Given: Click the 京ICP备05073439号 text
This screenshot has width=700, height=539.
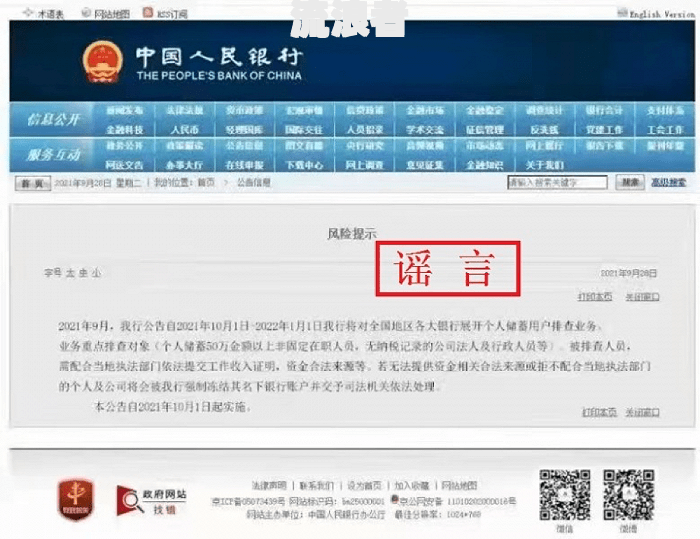Looking at the screenshot, I should coord(248,501).
